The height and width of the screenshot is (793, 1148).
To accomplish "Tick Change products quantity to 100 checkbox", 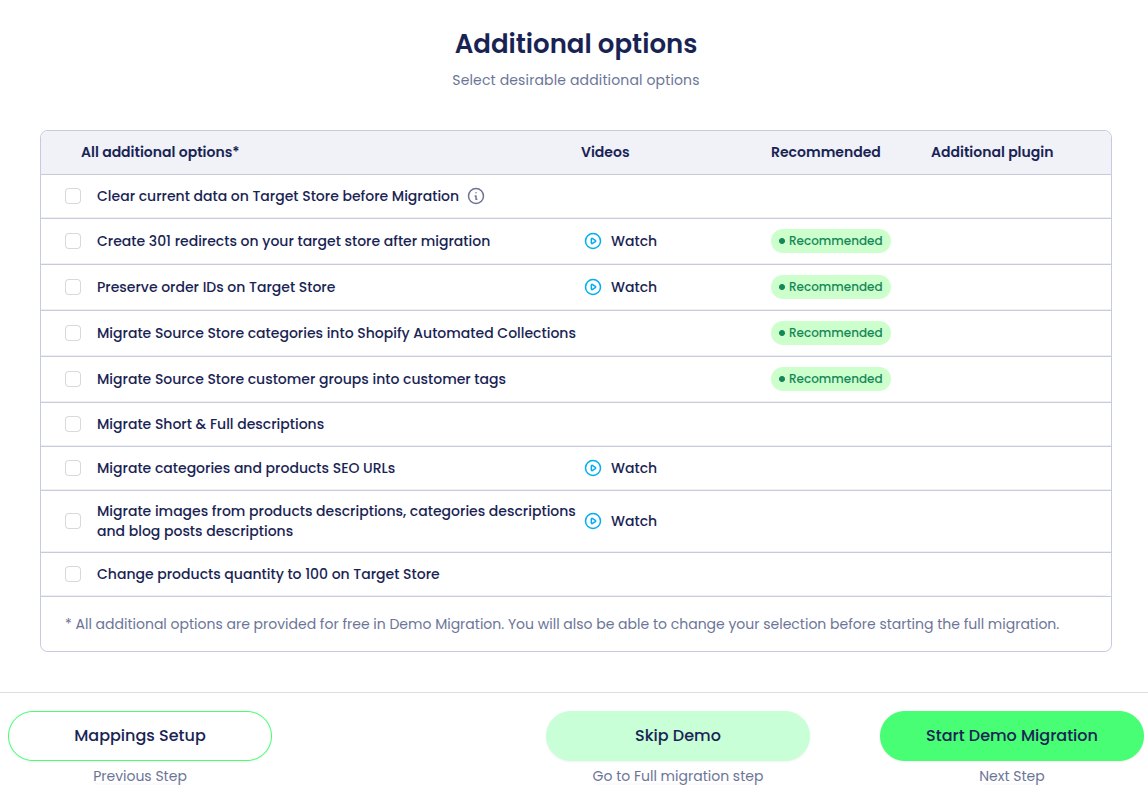I will pos(73,574).
